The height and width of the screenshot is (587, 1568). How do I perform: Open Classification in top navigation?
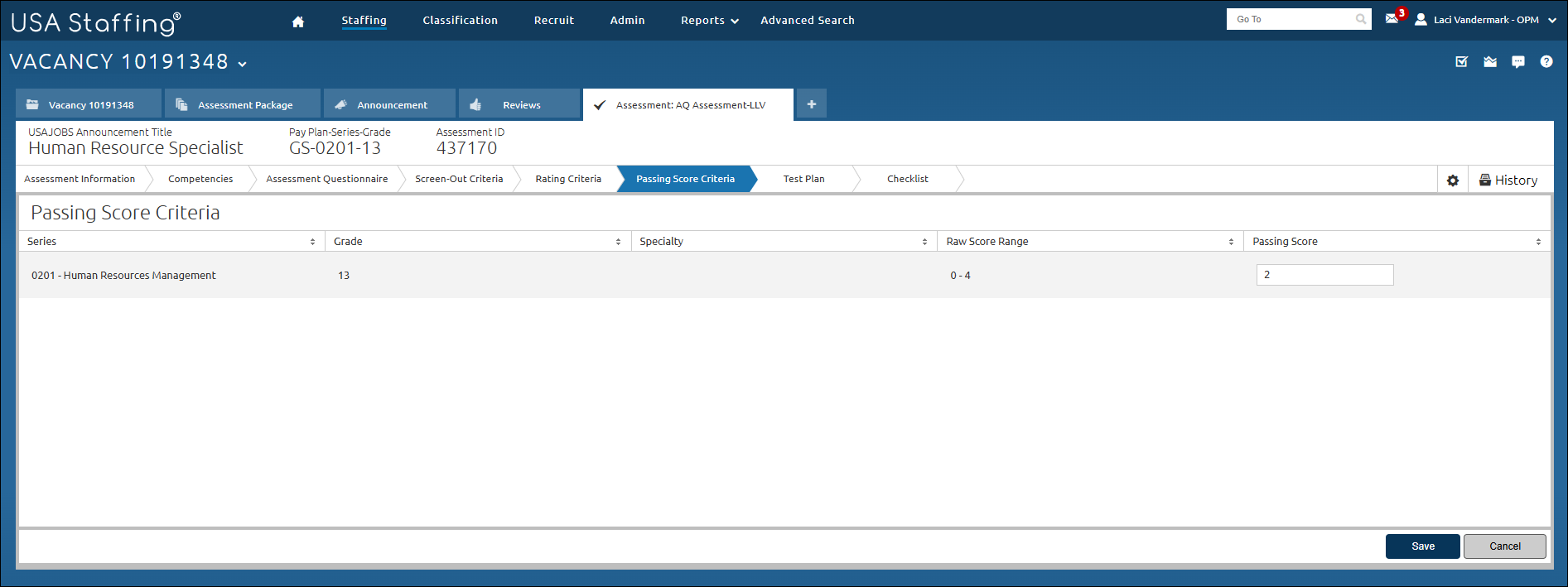tap(460, 21)
